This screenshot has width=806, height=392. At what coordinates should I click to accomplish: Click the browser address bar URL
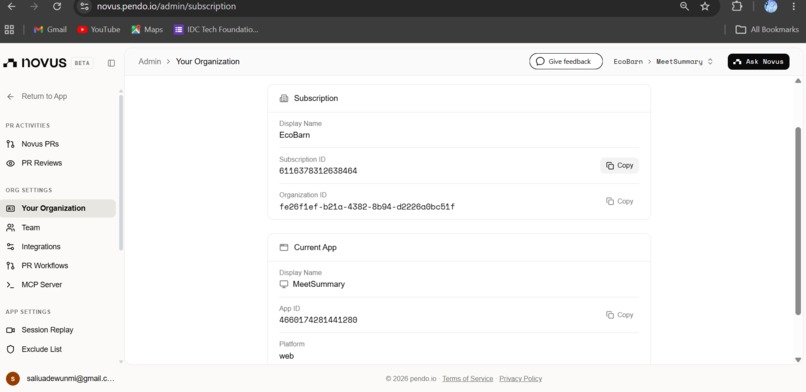[167, 7]
